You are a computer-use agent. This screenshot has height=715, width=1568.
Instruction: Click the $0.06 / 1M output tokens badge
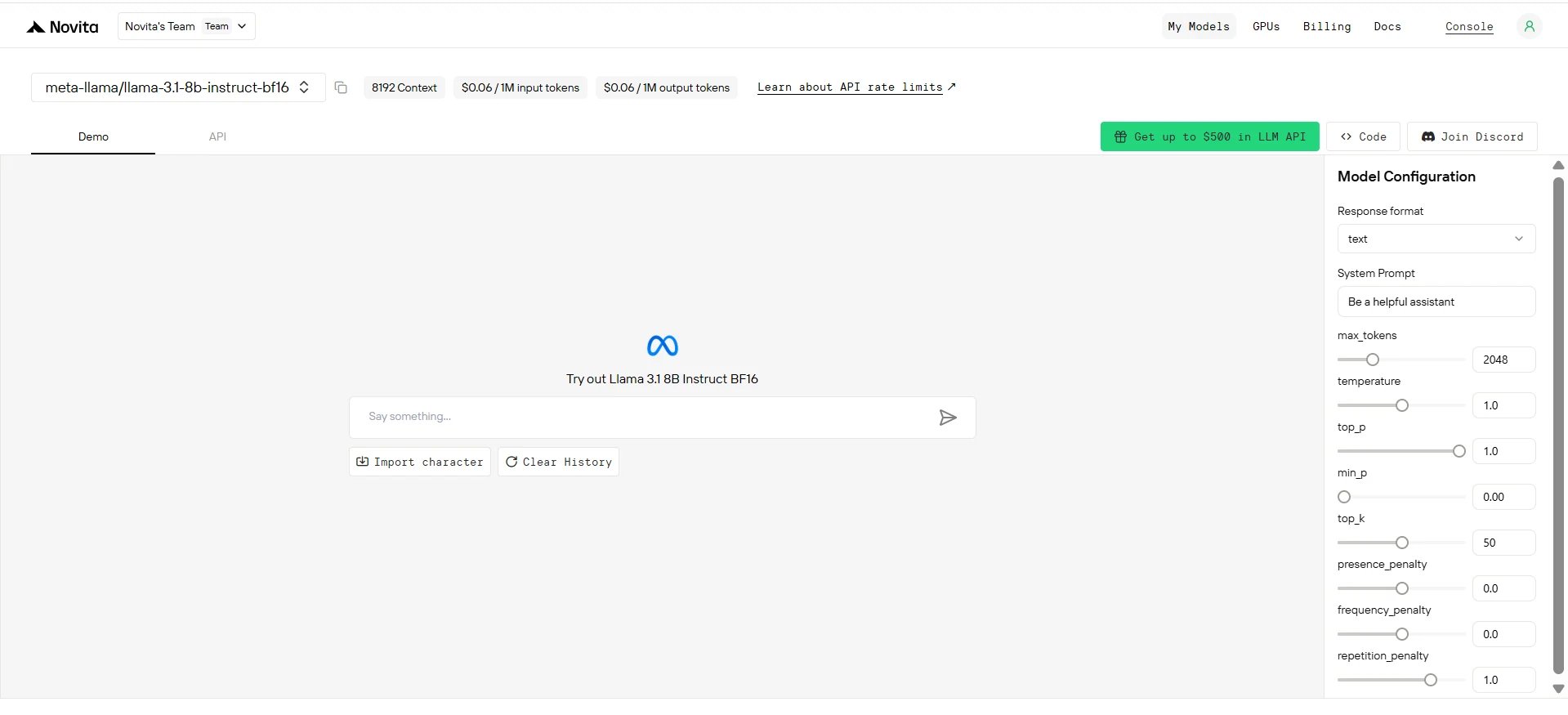pyautogui.click(x=667, y=87)
